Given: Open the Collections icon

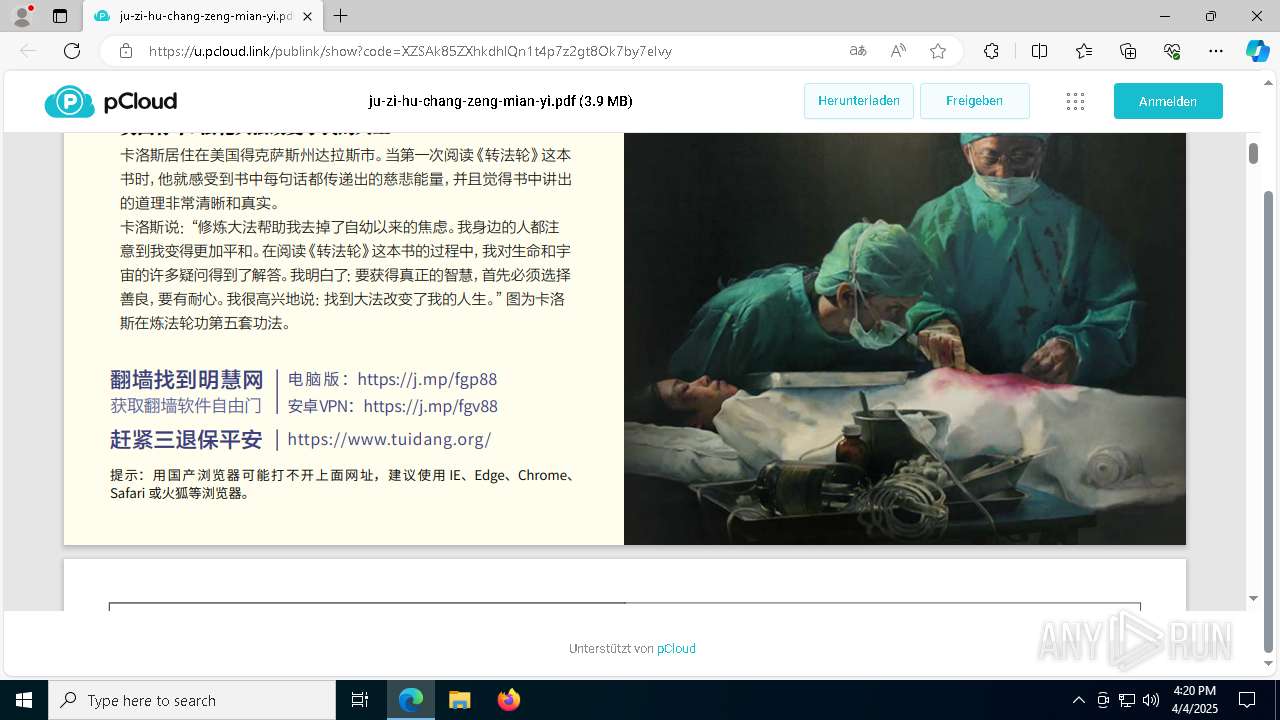Looking at the screenshot, I should click(1128, 51).
